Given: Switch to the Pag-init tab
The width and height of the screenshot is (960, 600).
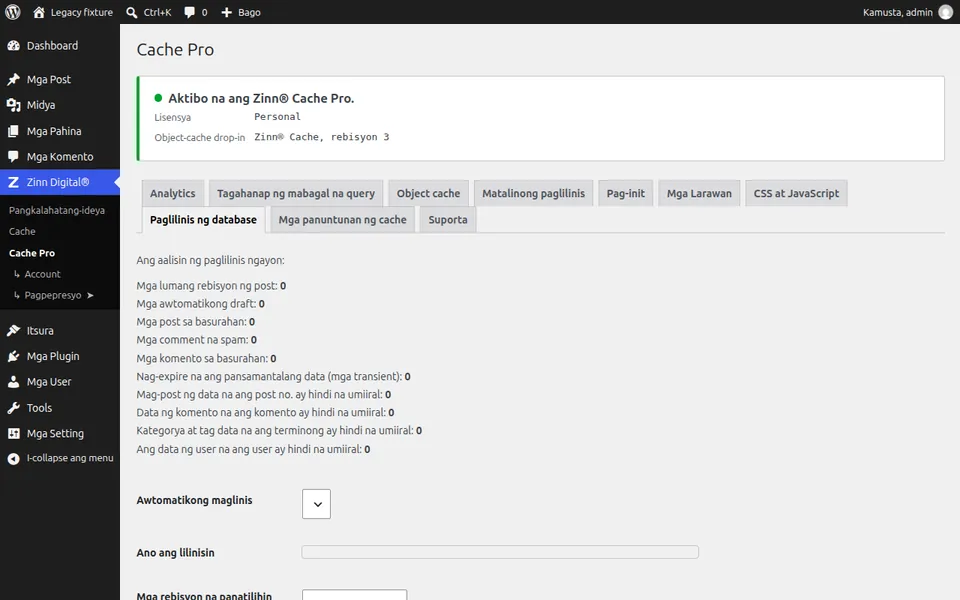Looking at the screenshot, I should point(626,193).
